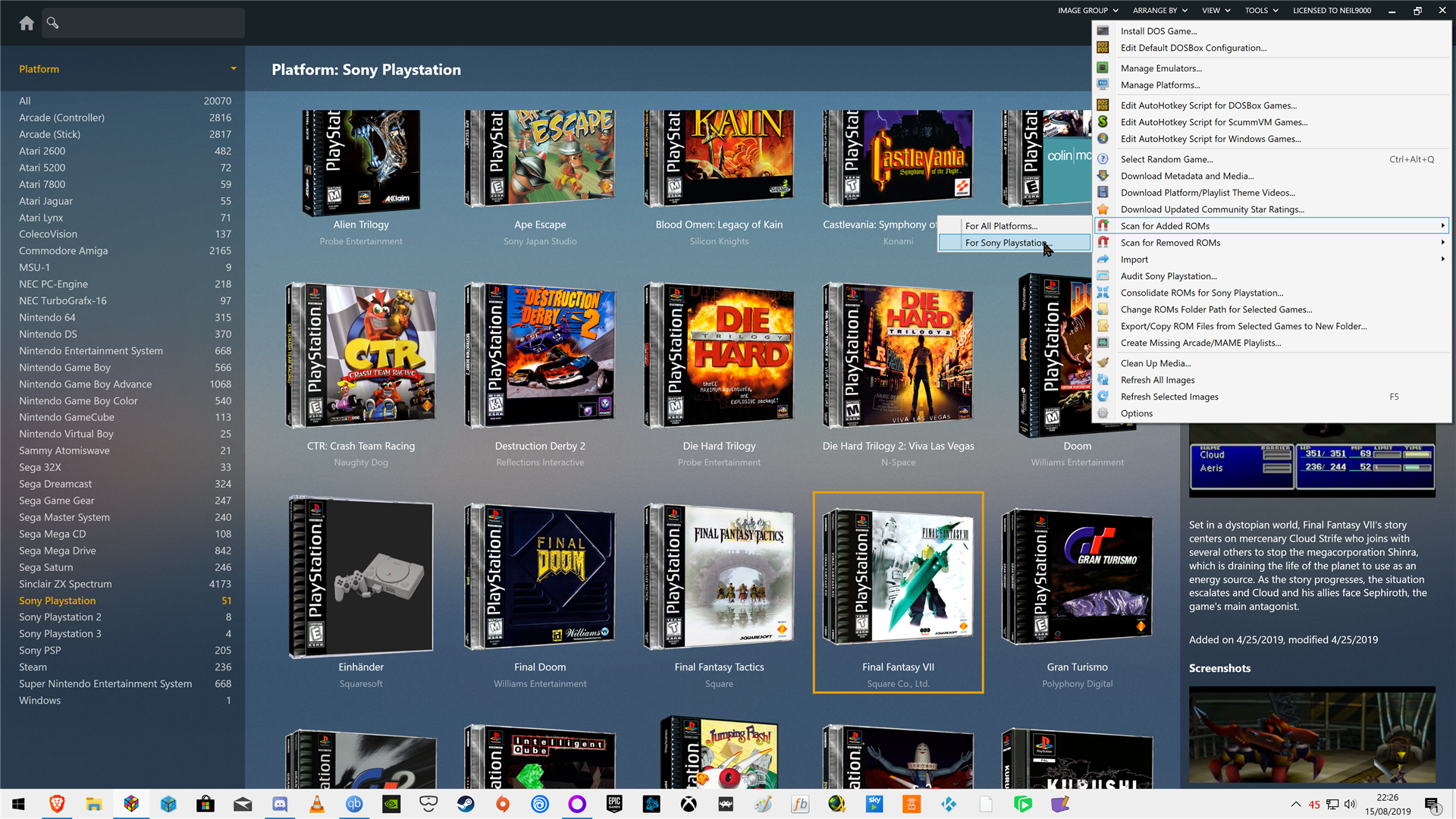
Task: Select Gran Turismo game cover
Action: pyautogui.click(x=1077, y=576)
